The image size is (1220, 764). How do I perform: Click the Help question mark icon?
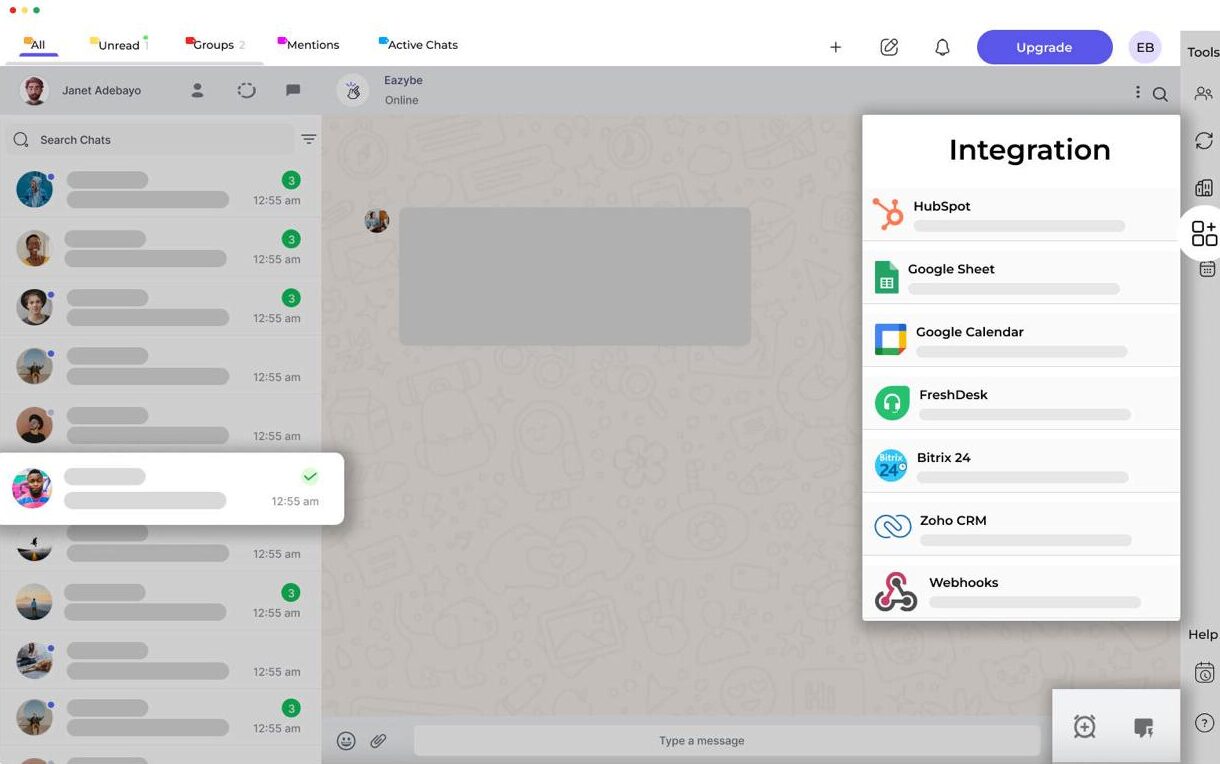tap(1203, 722)
